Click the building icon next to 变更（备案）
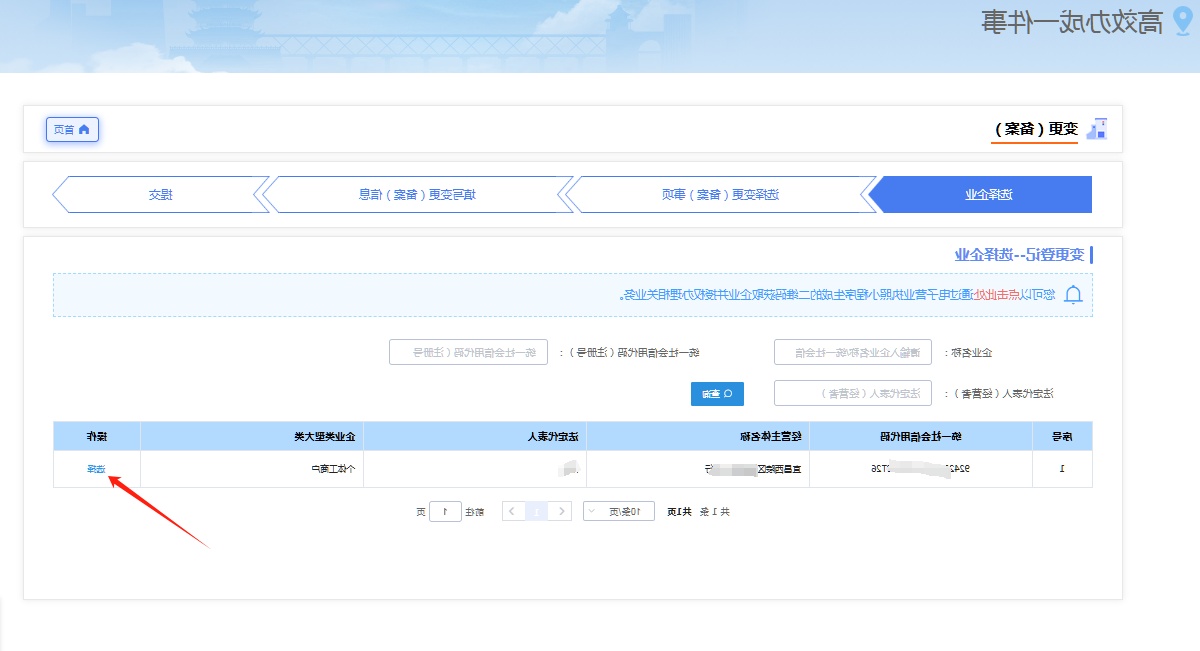The height and width of the screenshot is (651, 1200). 1098,128
